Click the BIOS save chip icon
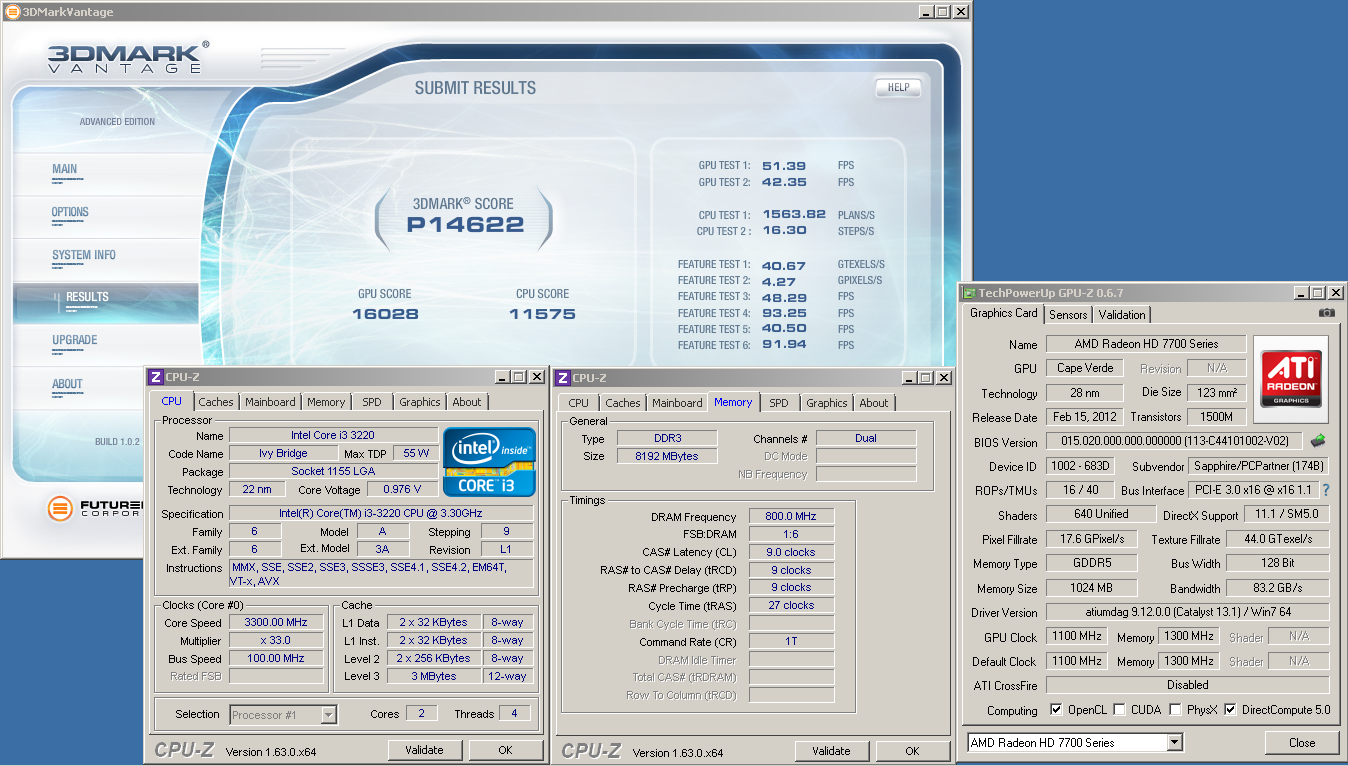1348x766 pixels. 1318,441
